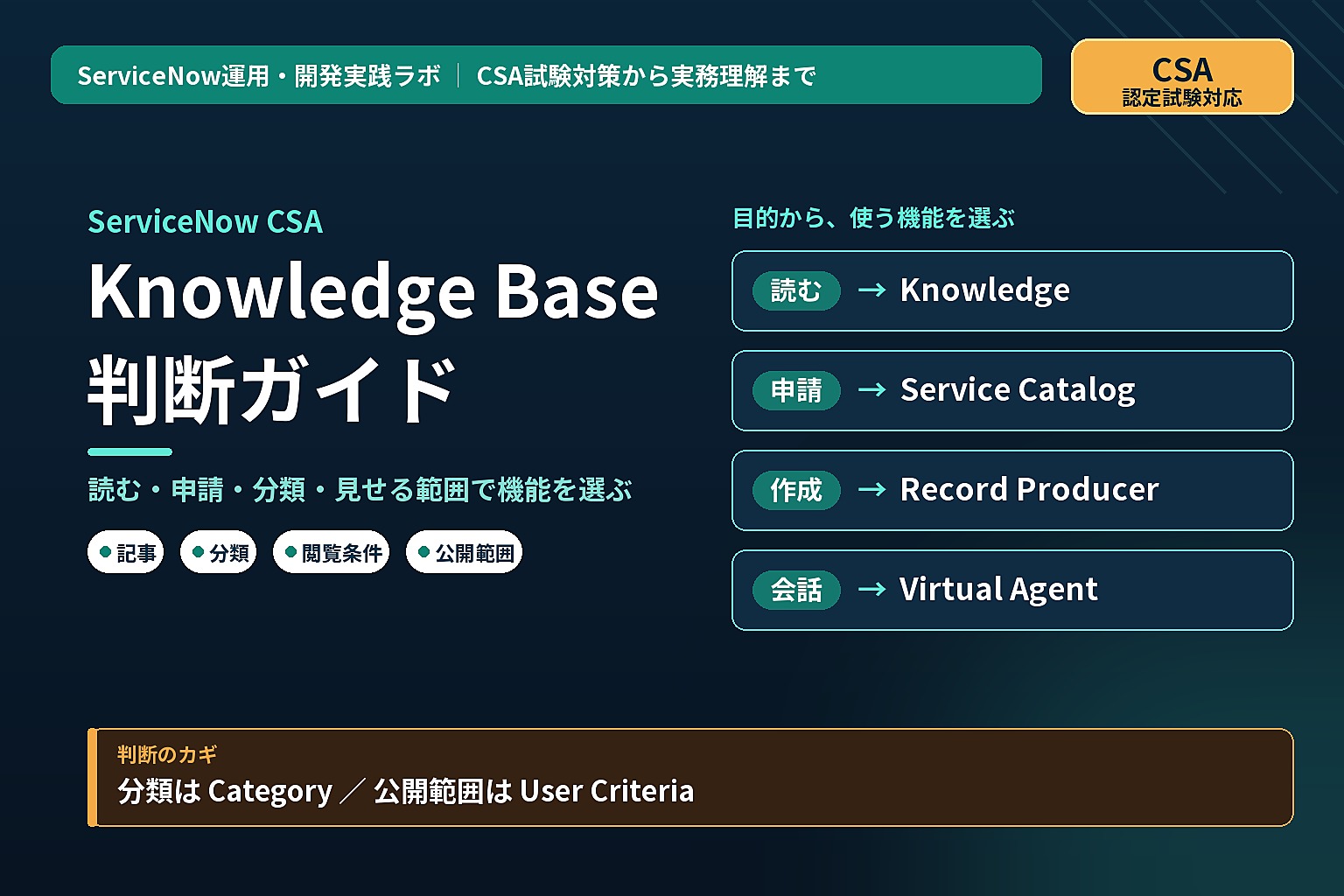
Task: Click the 読む label pill
Action: coord(796,290)
